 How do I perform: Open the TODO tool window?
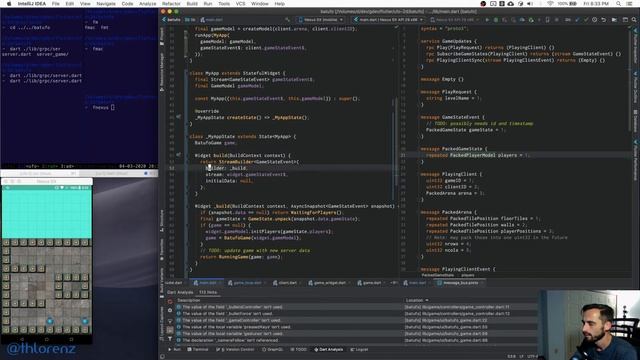(298, 349)
